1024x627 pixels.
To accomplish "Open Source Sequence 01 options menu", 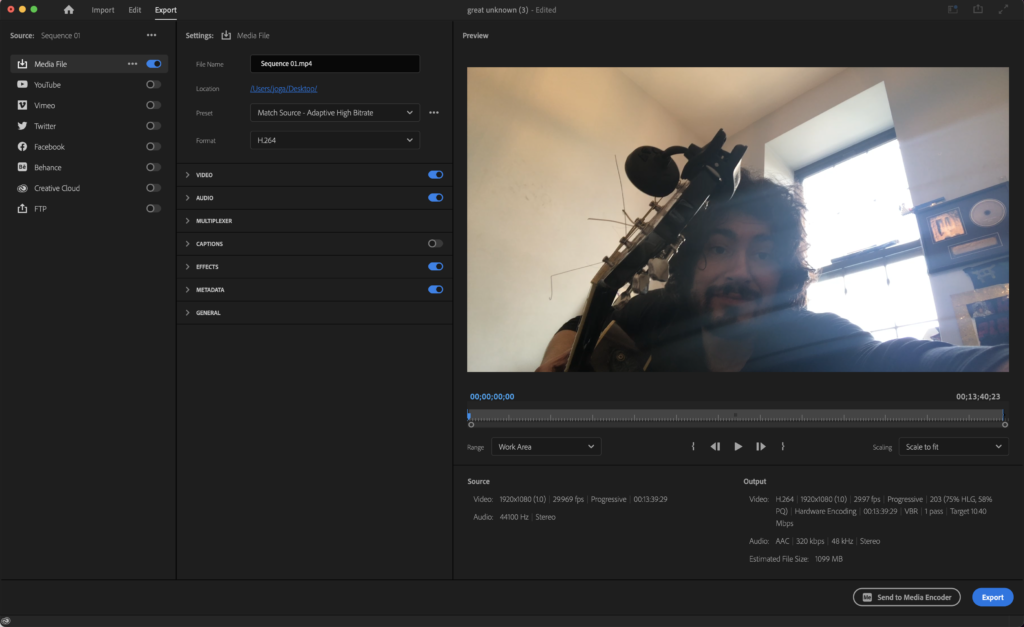I will pos(152,35).
